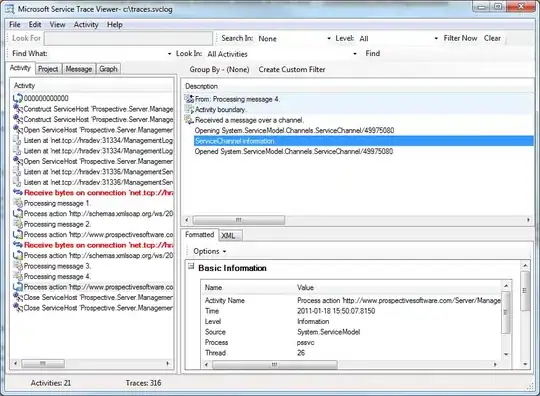Switch to the Graph tab
This screenshot has height=396, width=540.
[x=108, y=69]
